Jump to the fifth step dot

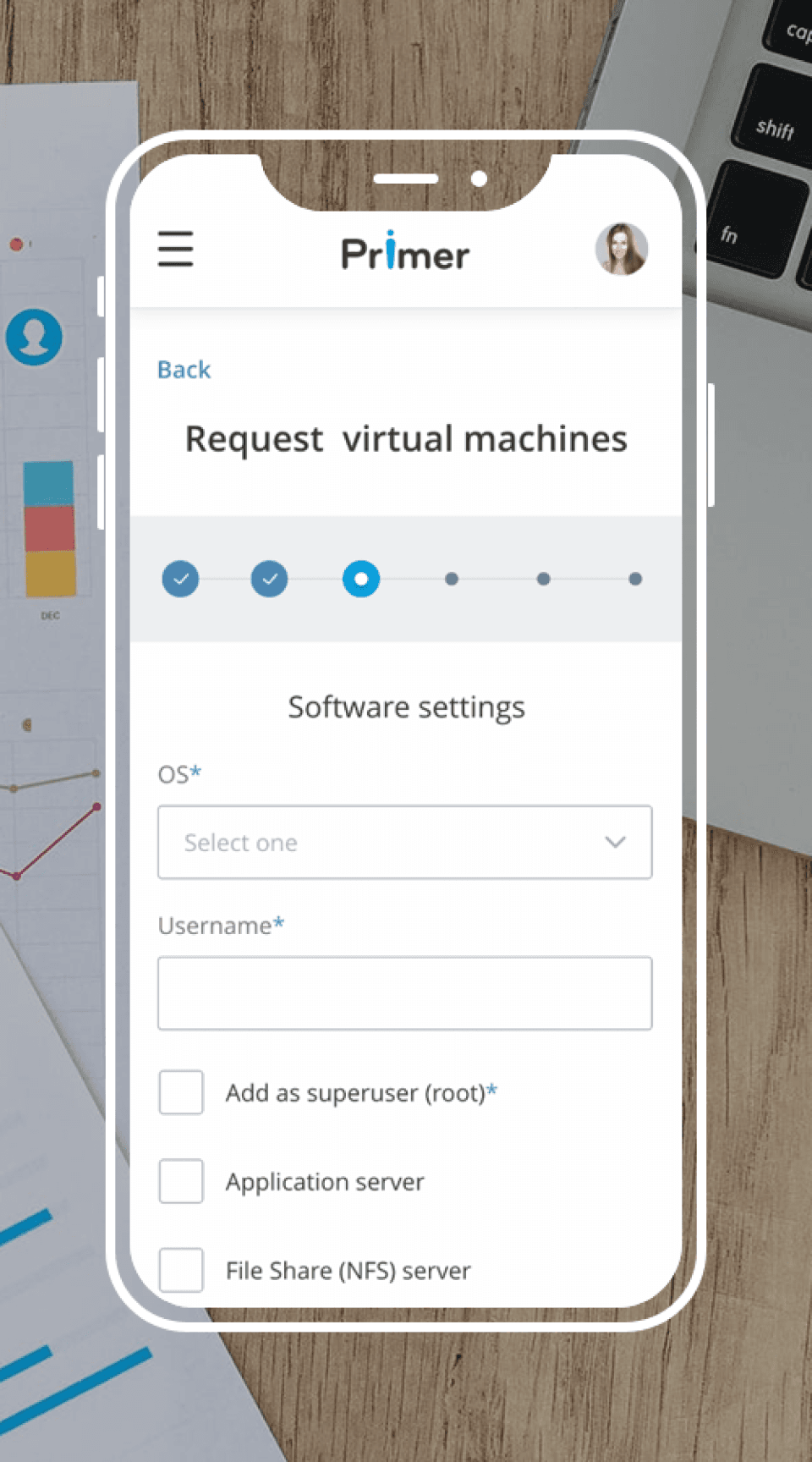click(544, 579)
